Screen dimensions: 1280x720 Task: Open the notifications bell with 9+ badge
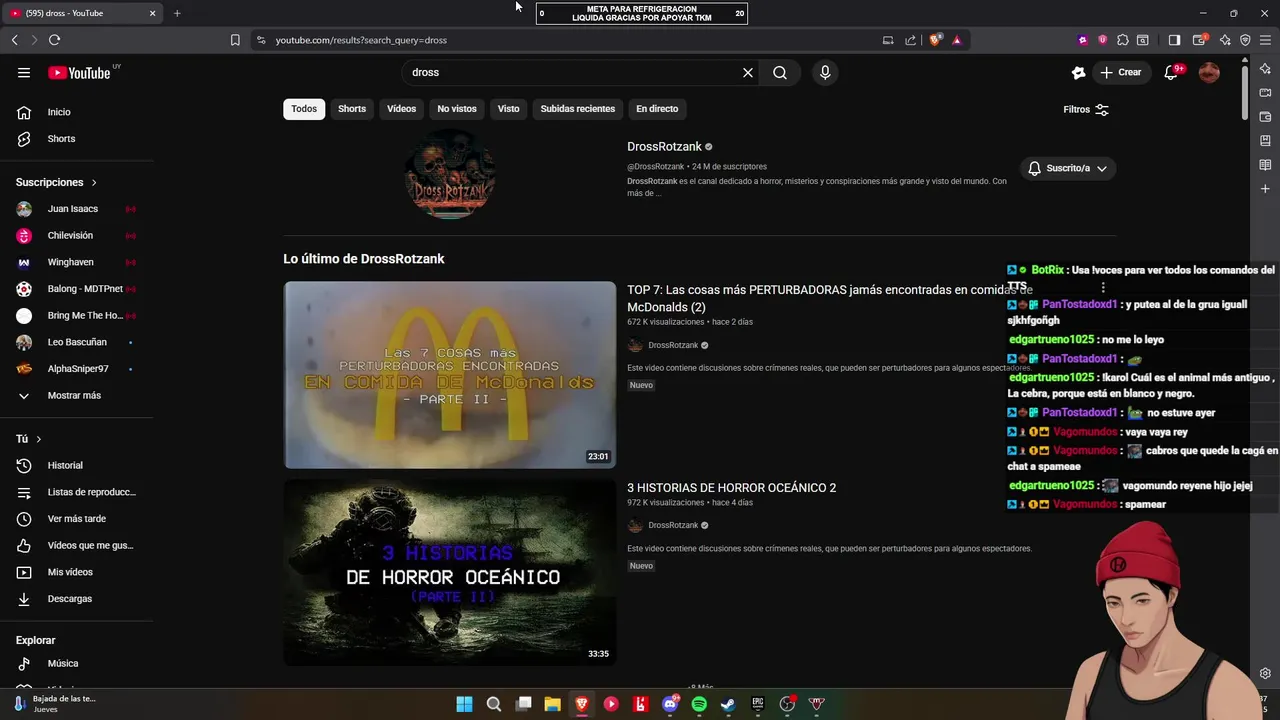[1172, 72]
